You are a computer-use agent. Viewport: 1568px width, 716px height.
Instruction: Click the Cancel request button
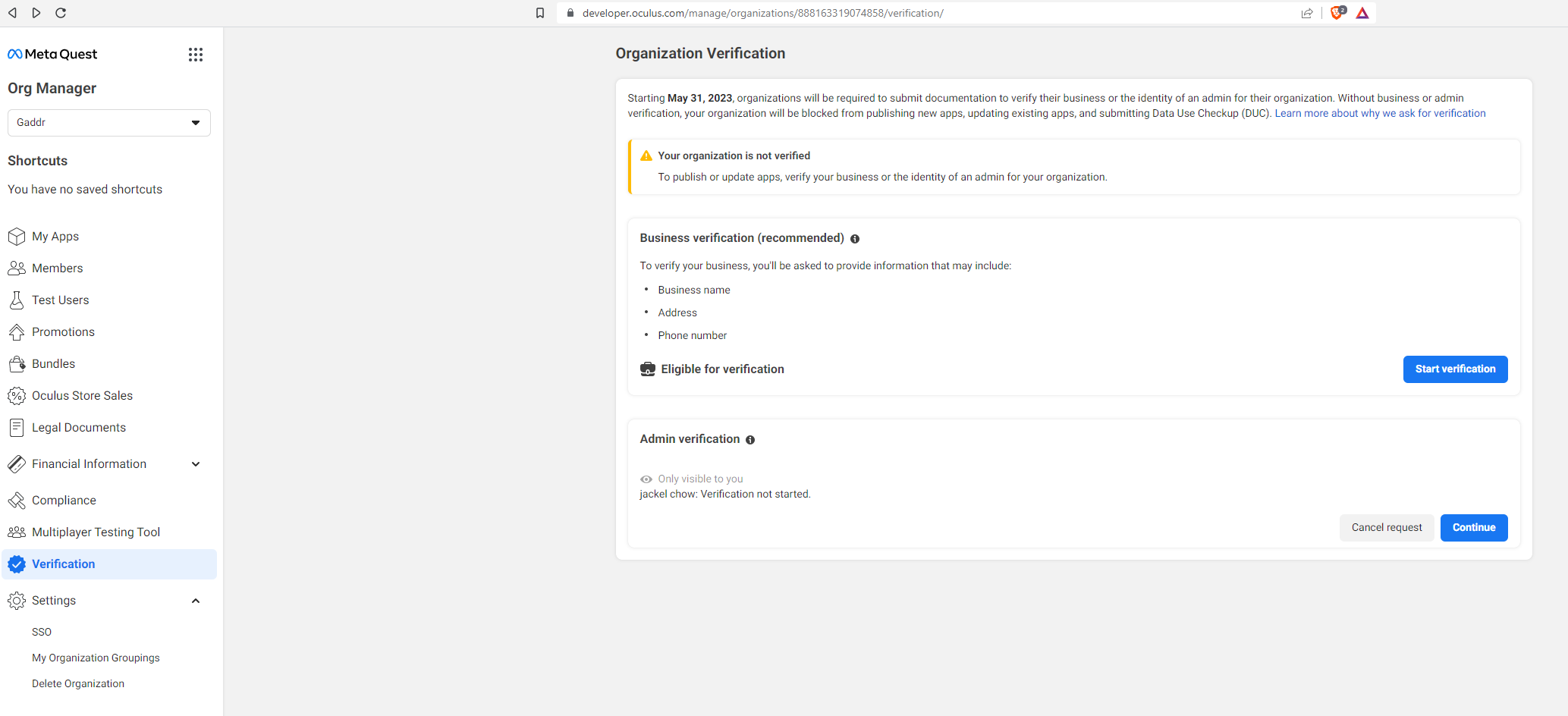1387,528
